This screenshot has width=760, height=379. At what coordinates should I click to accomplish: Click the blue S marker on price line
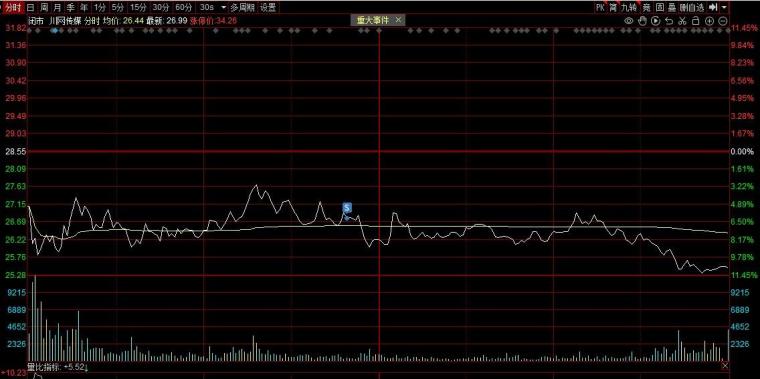pyautogui.click(x=347, y=208)
